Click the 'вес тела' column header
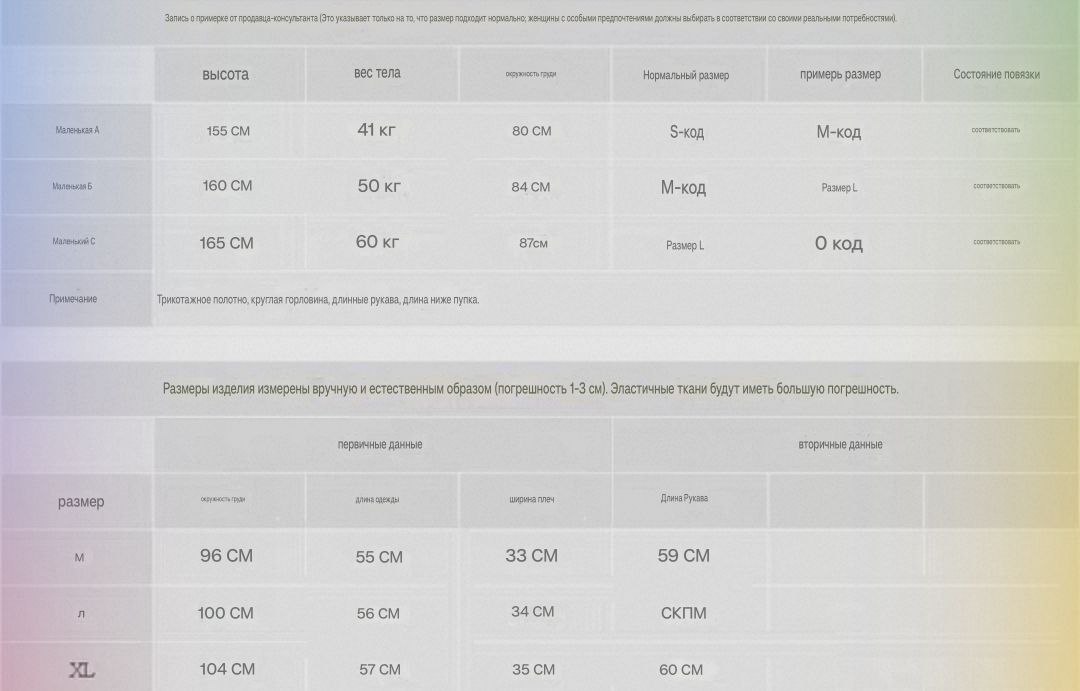Viewport: 1080px width, 691px height. 377,74
